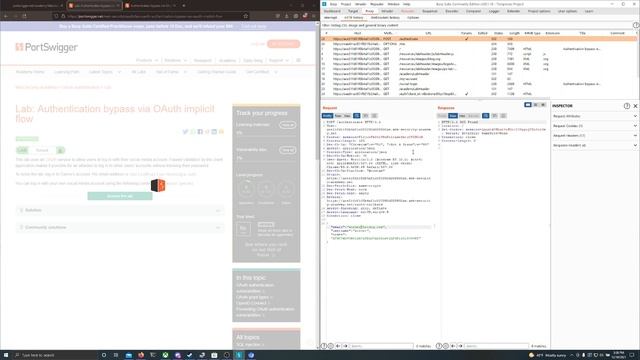Open the Project menu in Burp menu bar

(x=346, y=4)
